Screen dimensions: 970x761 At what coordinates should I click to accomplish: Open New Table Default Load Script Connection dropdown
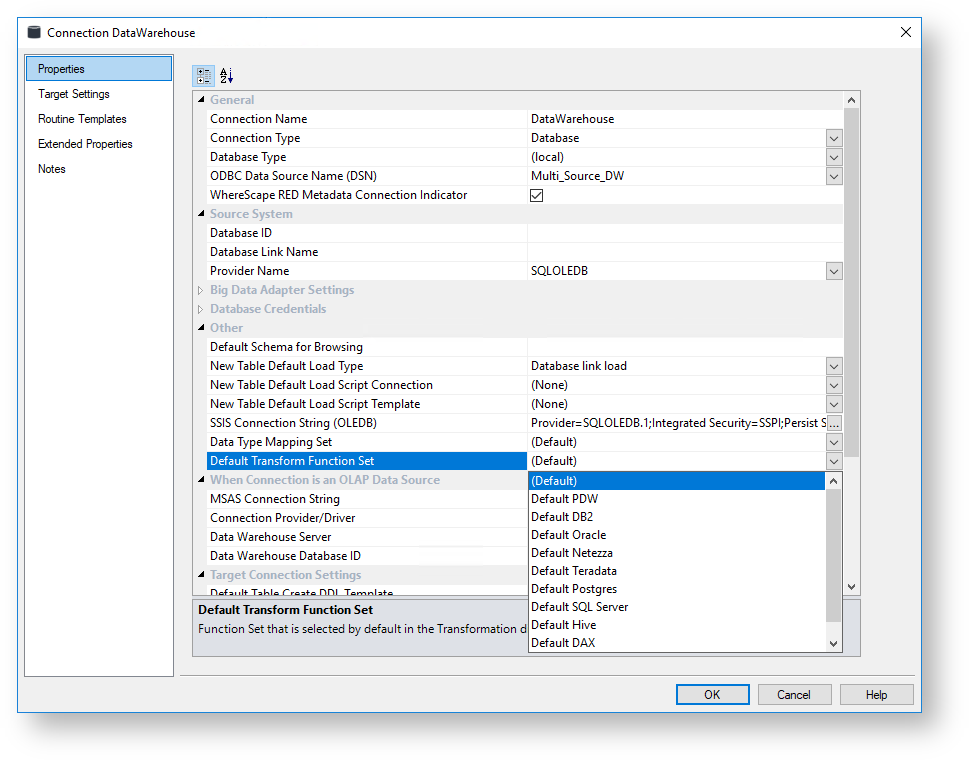tap(834, 385)
